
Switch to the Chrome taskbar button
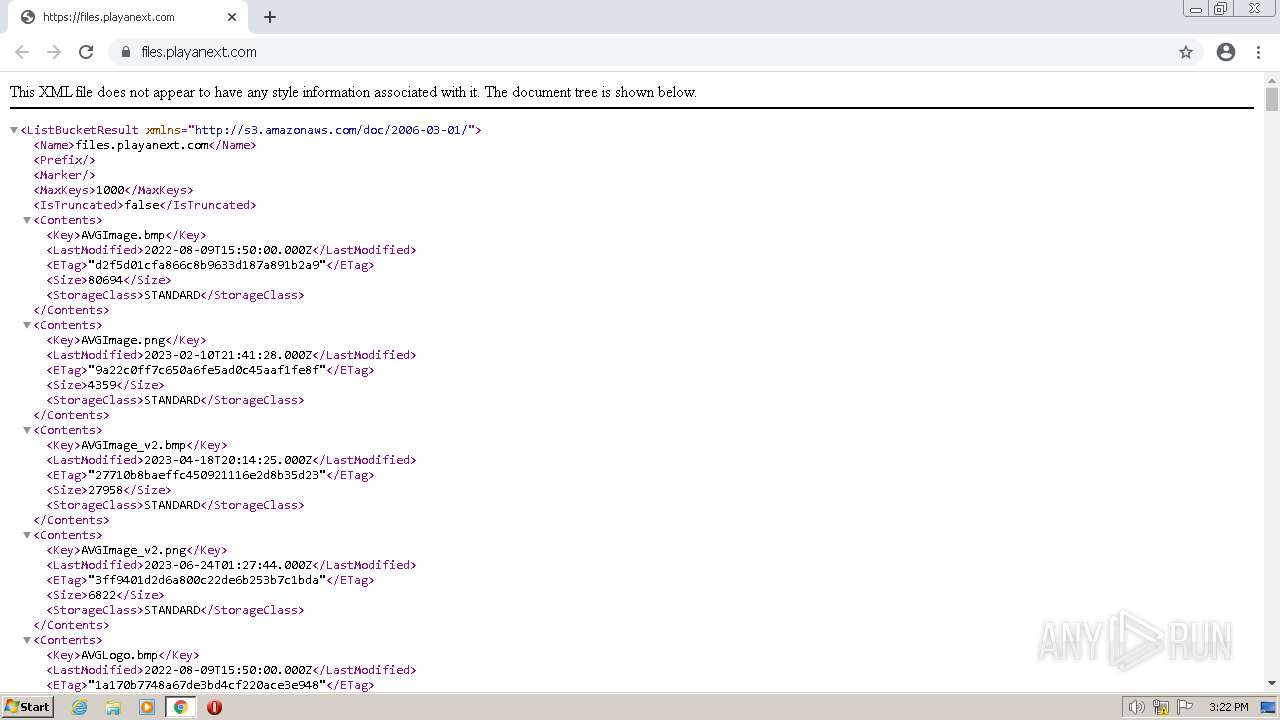coord(180,707)
